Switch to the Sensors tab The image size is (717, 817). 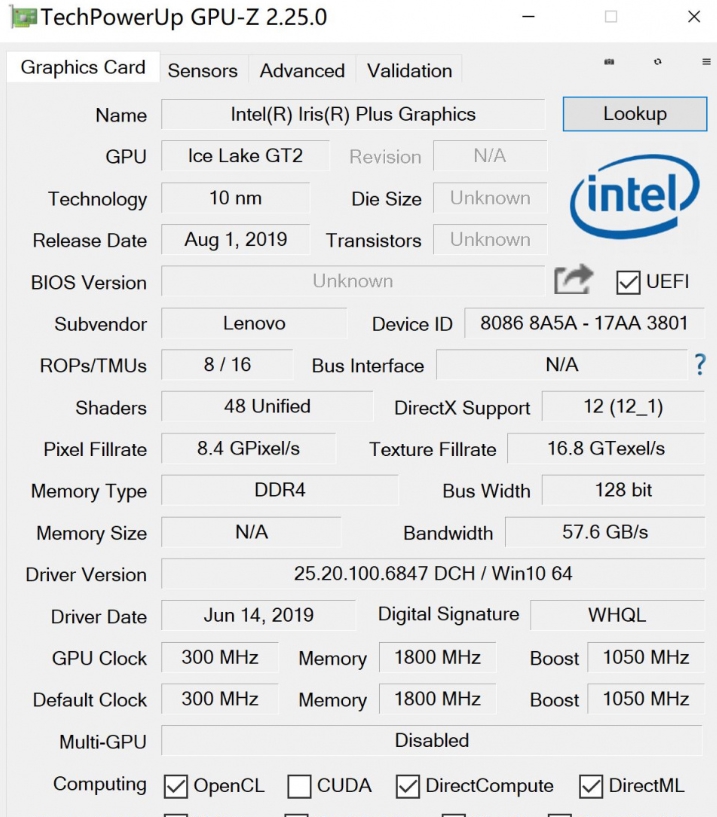(202, 70)
